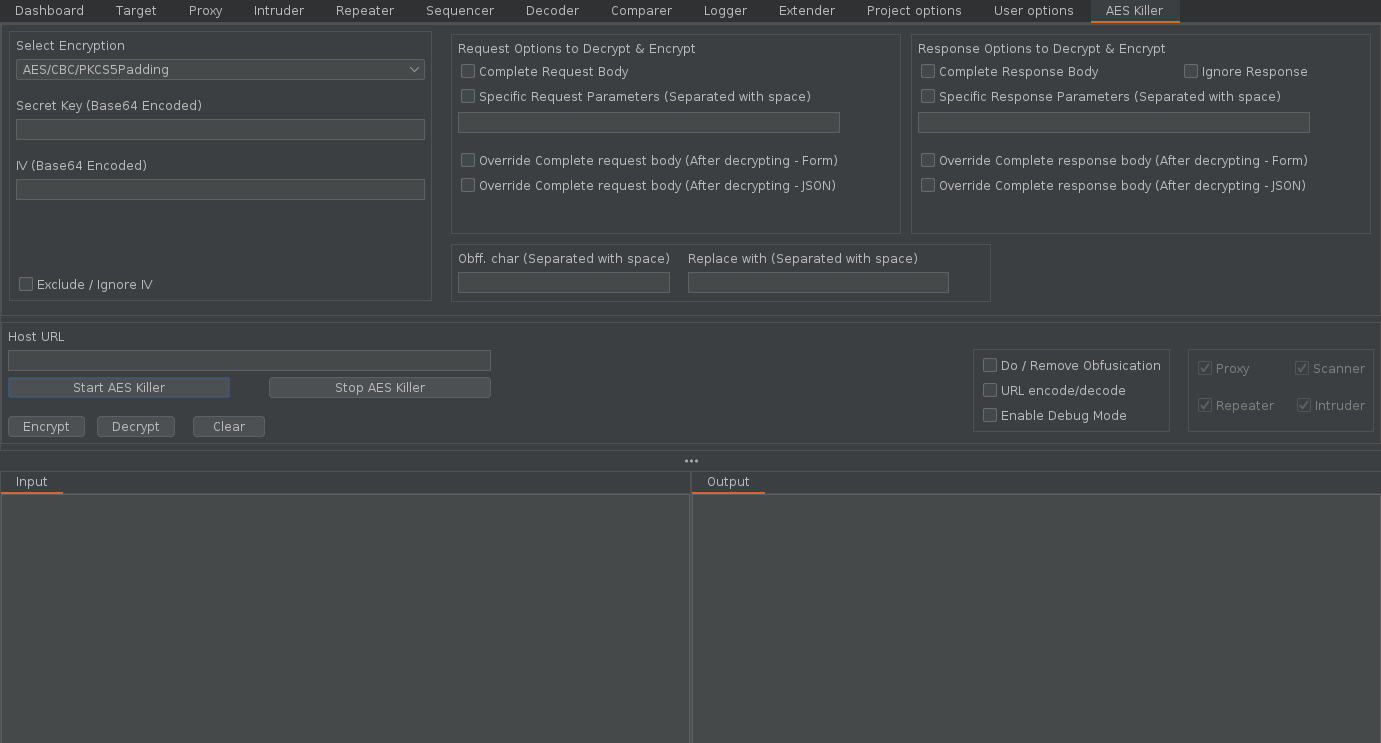The width and height of the screenshot is (1381, 743).
Task: Toggle the Proxy tool checkbox
Action: (x=1205, y=368)
